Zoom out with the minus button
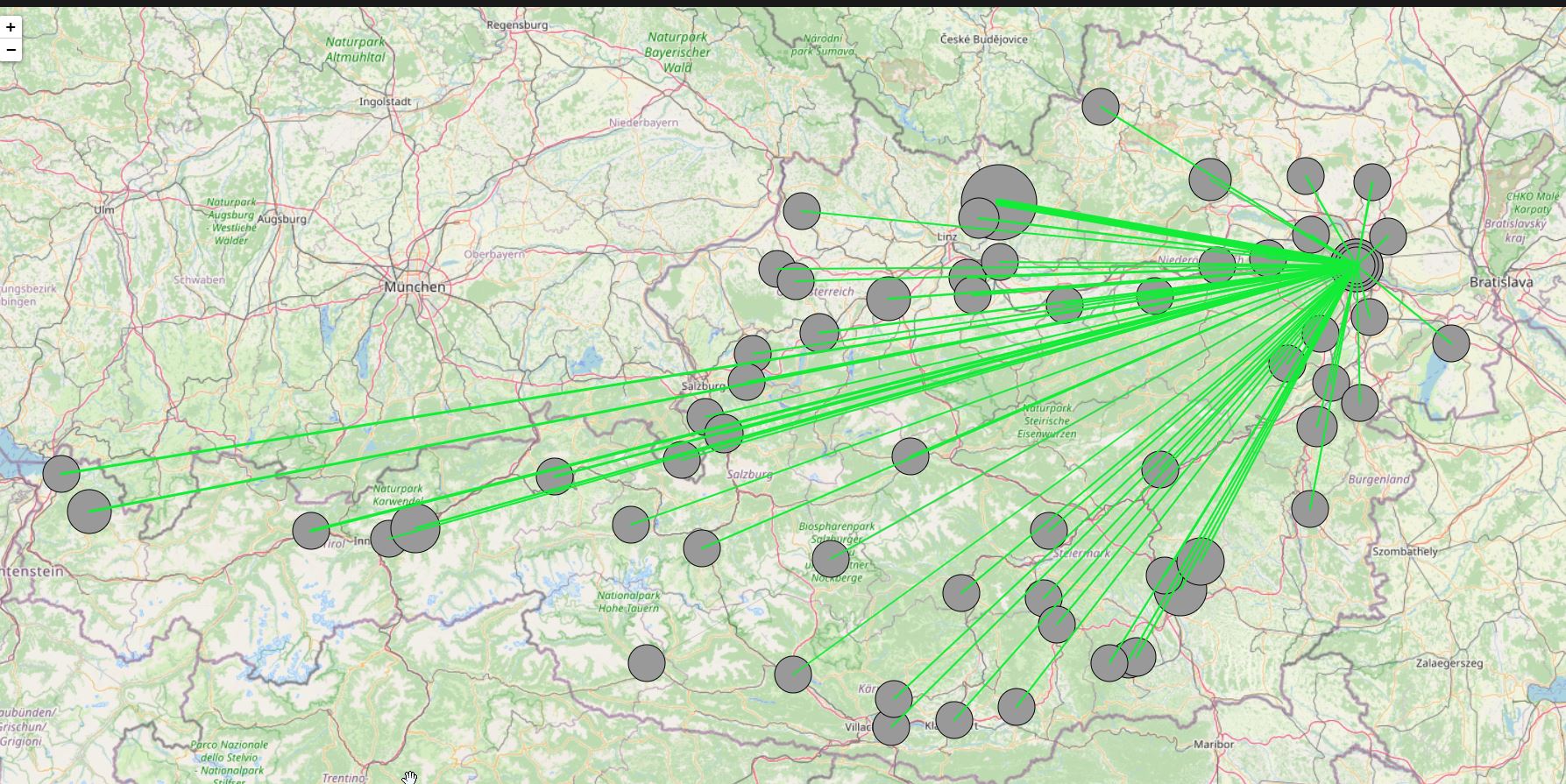 point(11,50)
